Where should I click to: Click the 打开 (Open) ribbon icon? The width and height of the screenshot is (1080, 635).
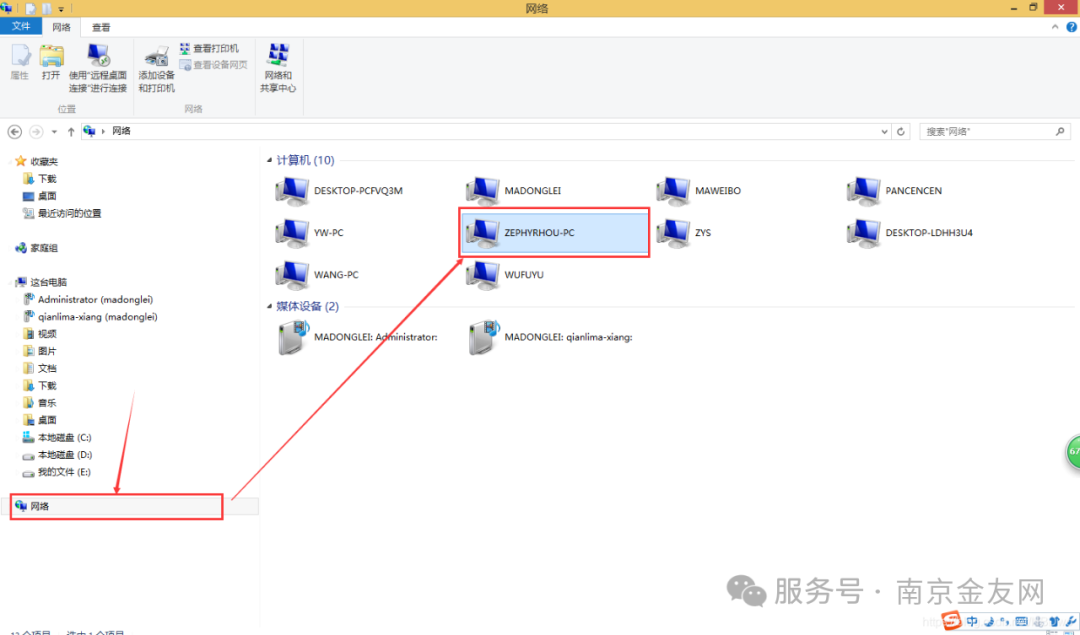(51, 63)
